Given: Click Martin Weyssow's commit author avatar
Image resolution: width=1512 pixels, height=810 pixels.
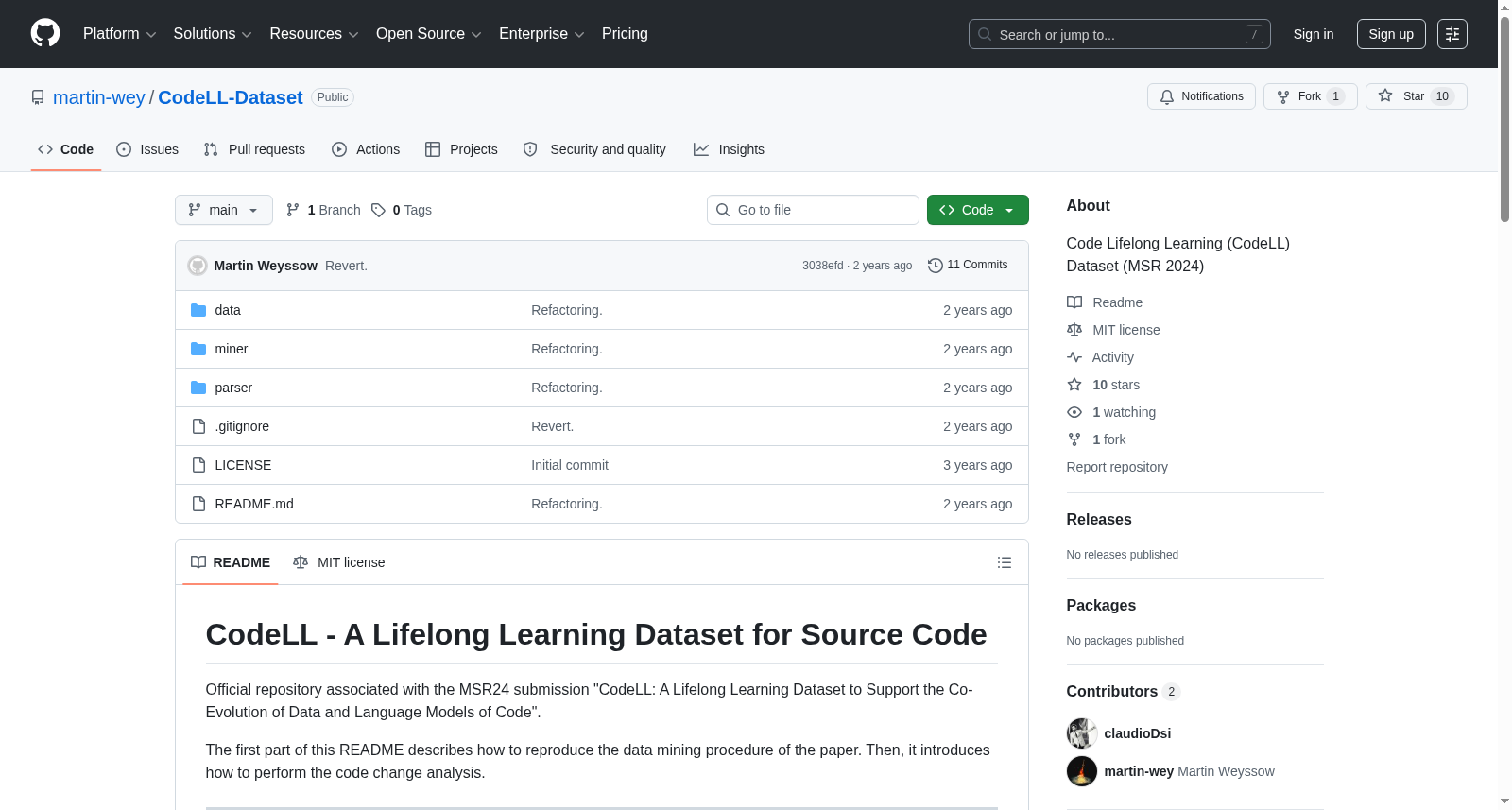Looking at the screenshot, I should 198,266.
